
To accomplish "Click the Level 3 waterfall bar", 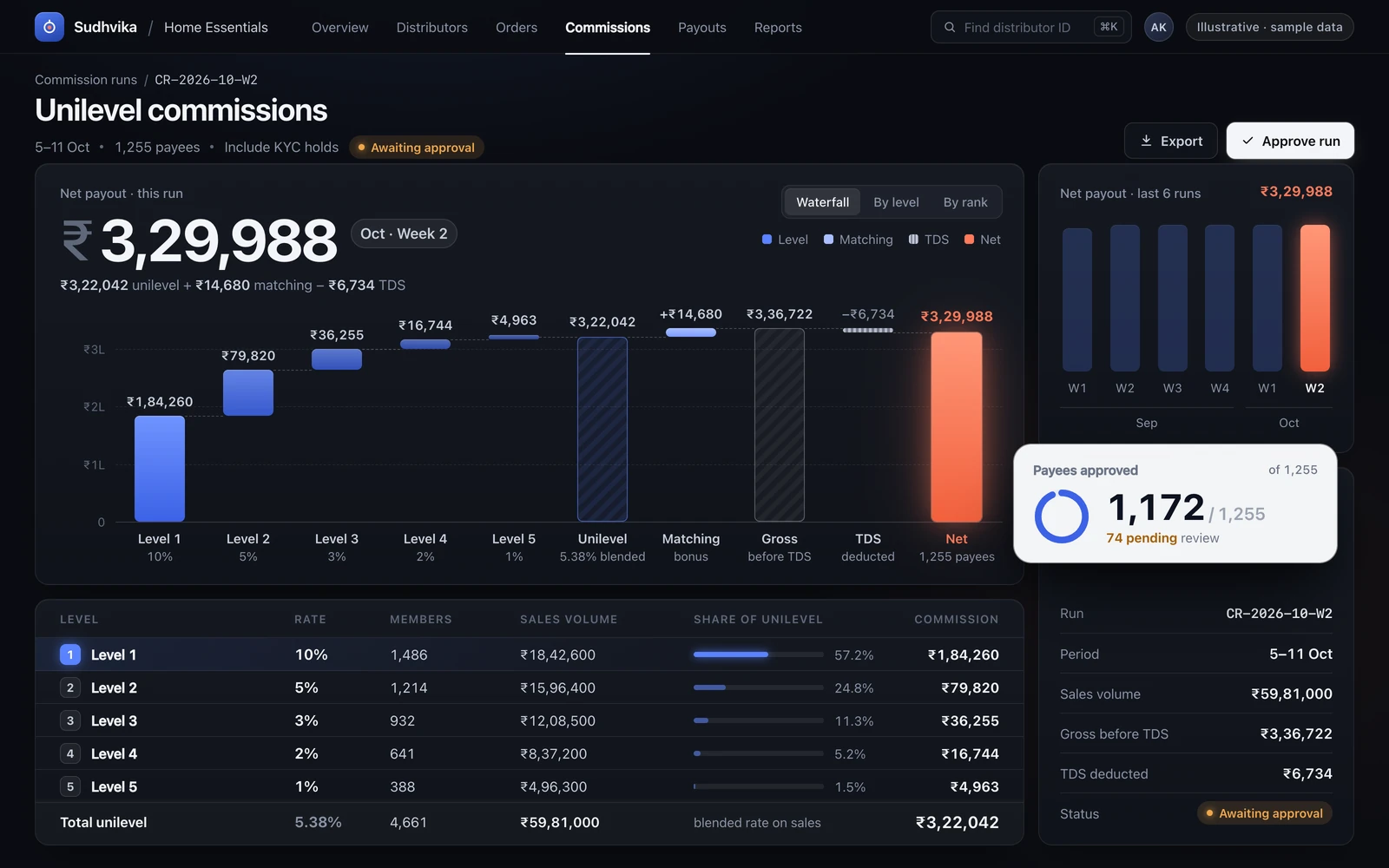I will [337, 359].
